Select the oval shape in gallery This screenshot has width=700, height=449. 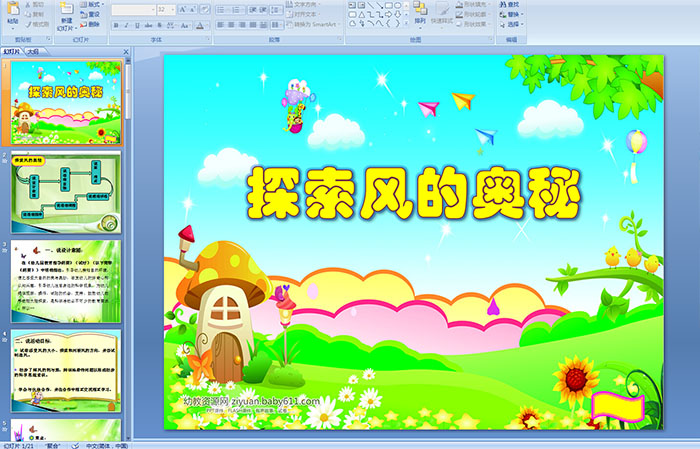(398, 5)
